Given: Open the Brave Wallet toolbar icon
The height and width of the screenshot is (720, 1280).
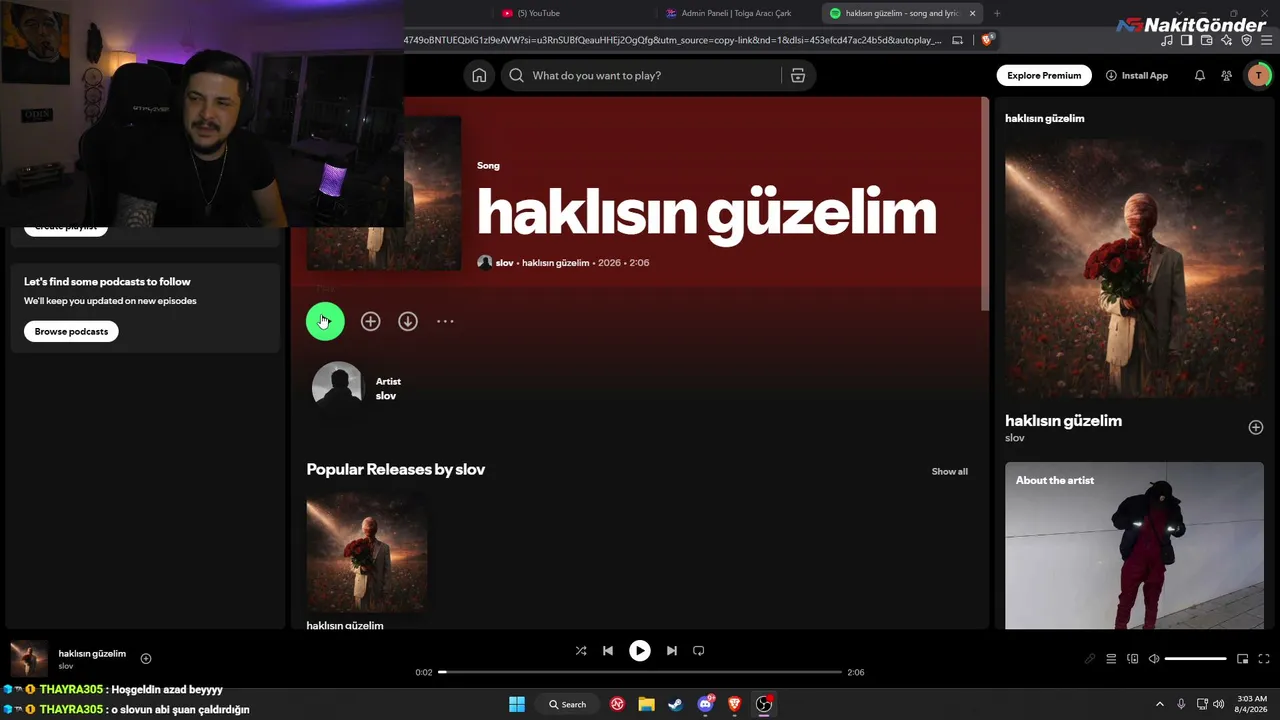Looking at the screenshot, I should [1207, 41].
